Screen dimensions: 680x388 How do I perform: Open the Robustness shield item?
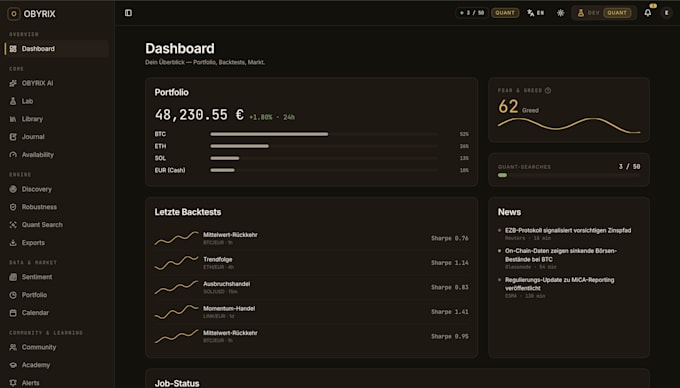point(56,207)
